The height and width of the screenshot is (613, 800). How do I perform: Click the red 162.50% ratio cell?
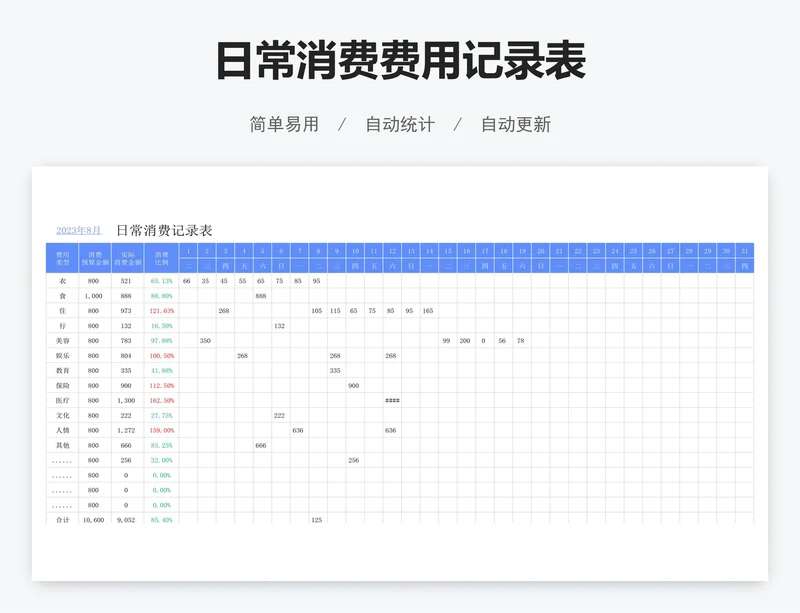click(162, 400)
